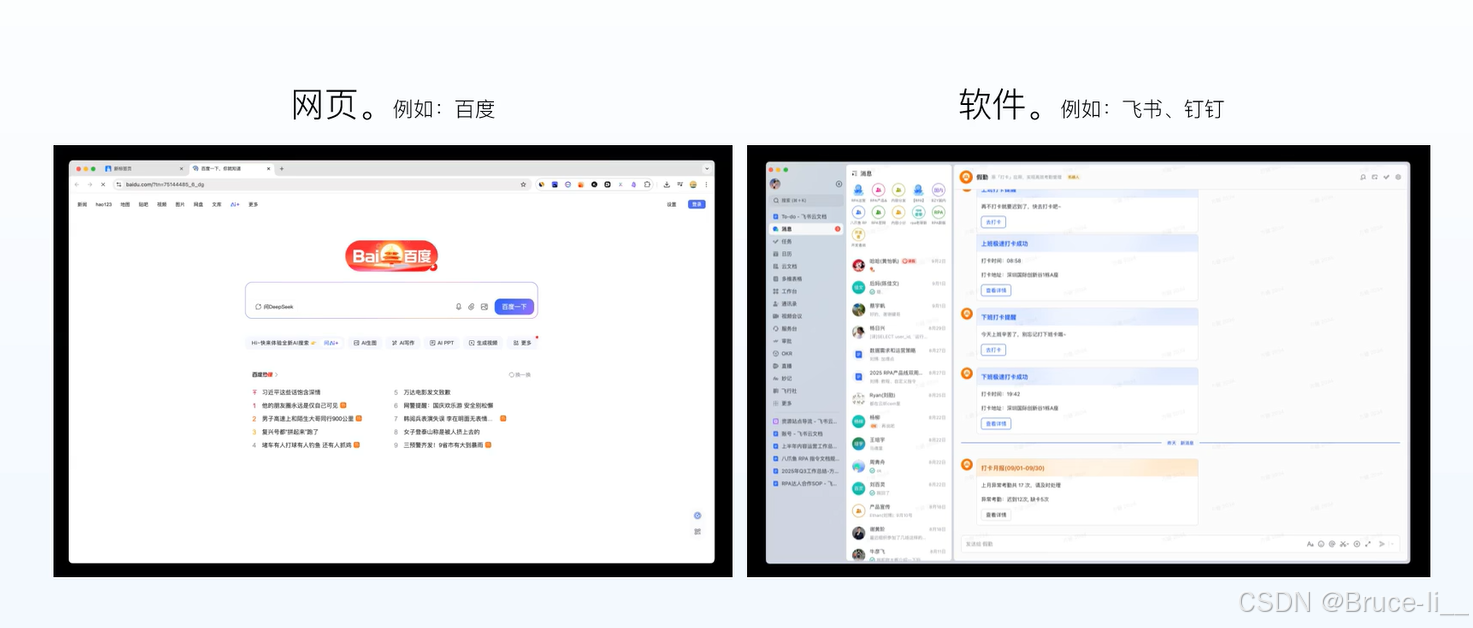Open the emoji picker in message box
The image size is (1473, 628).
[x=1321, y=544]
